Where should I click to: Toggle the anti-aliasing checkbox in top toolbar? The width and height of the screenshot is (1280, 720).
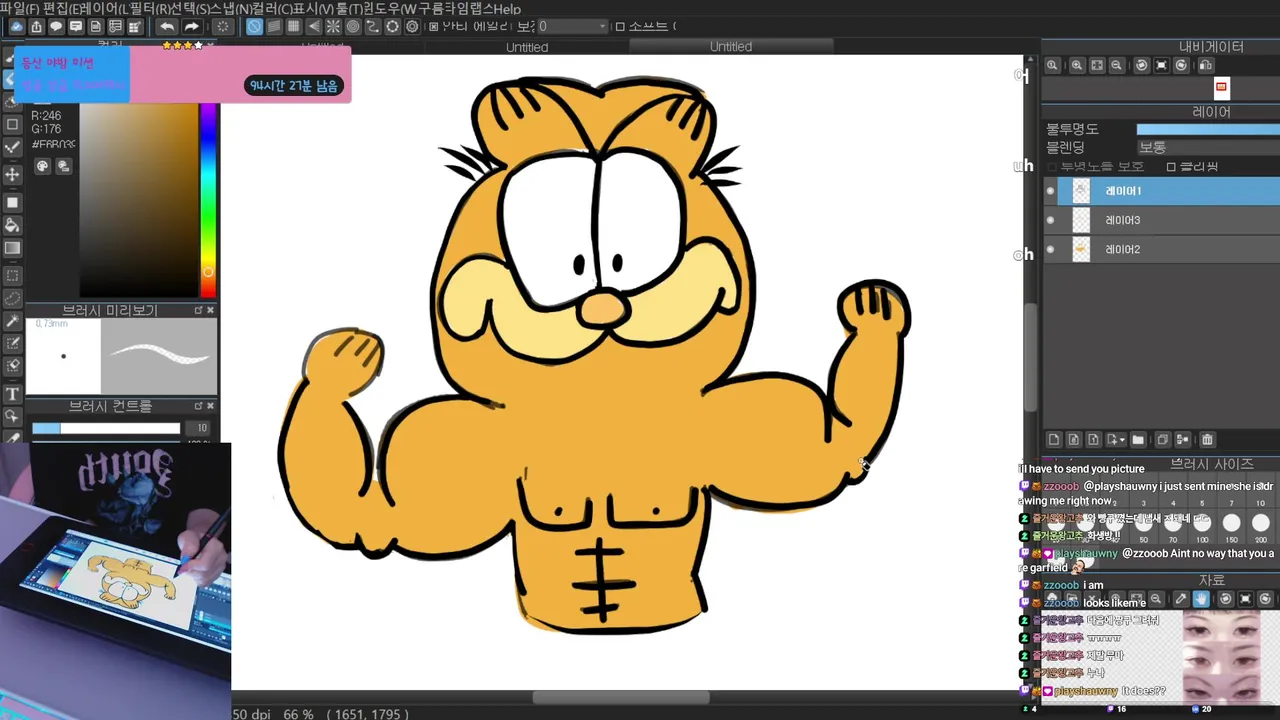[433, 27]
